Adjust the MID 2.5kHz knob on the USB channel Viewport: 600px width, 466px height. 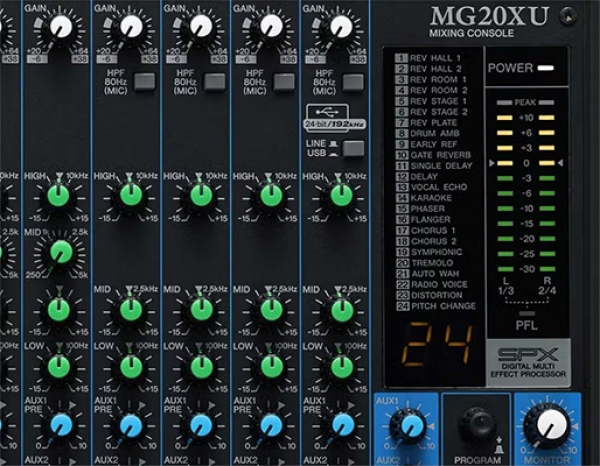coord(340,310)
